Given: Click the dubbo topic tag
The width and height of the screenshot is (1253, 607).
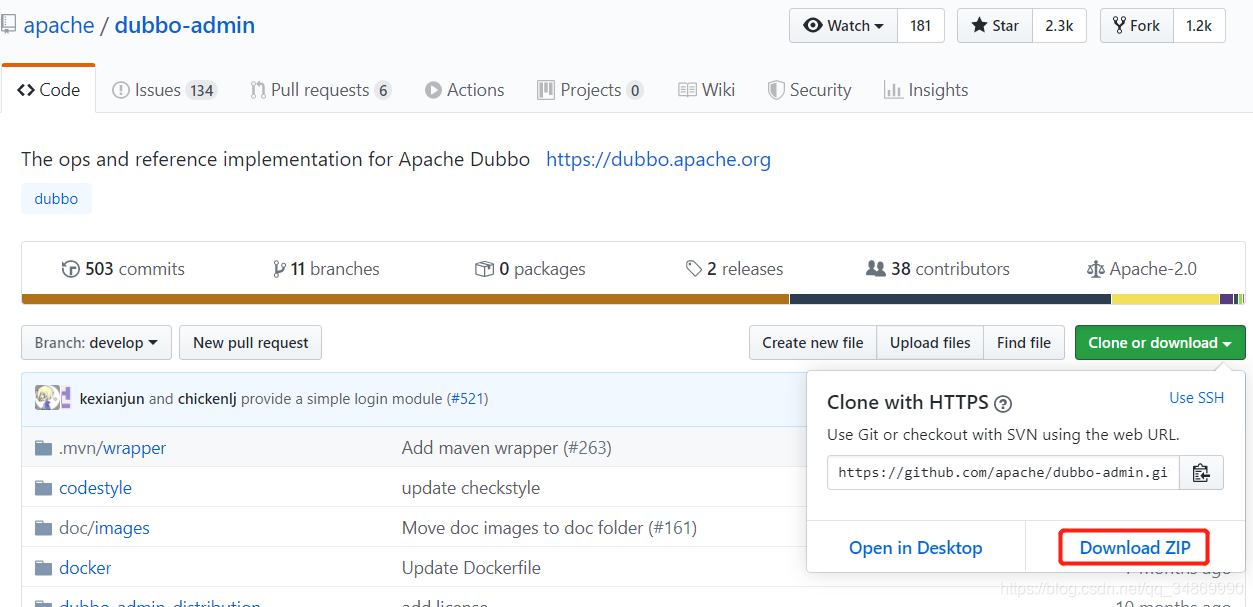Looking at the screenshot, I should point(56,199).
